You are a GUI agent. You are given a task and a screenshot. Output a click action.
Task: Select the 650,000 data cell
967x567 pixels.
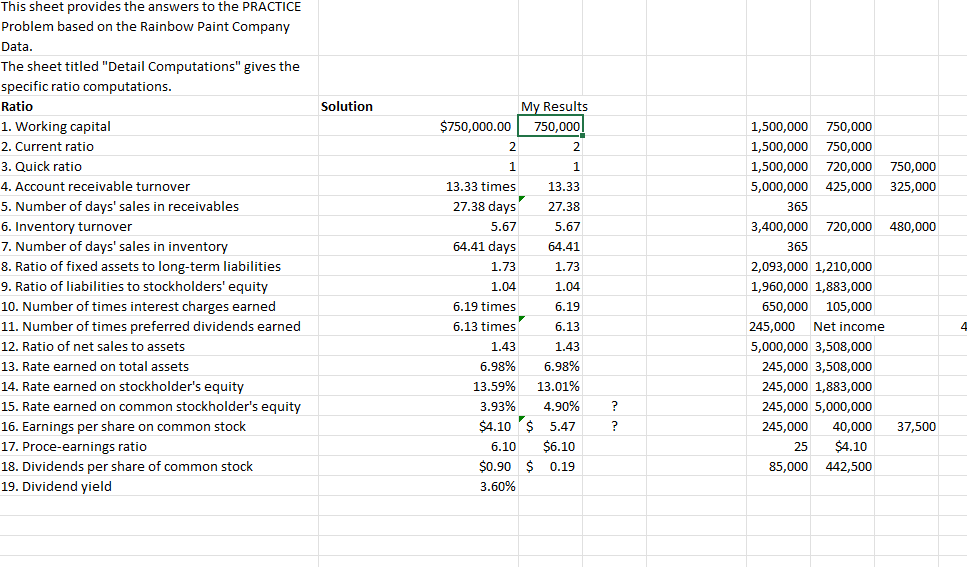(778, 306)
